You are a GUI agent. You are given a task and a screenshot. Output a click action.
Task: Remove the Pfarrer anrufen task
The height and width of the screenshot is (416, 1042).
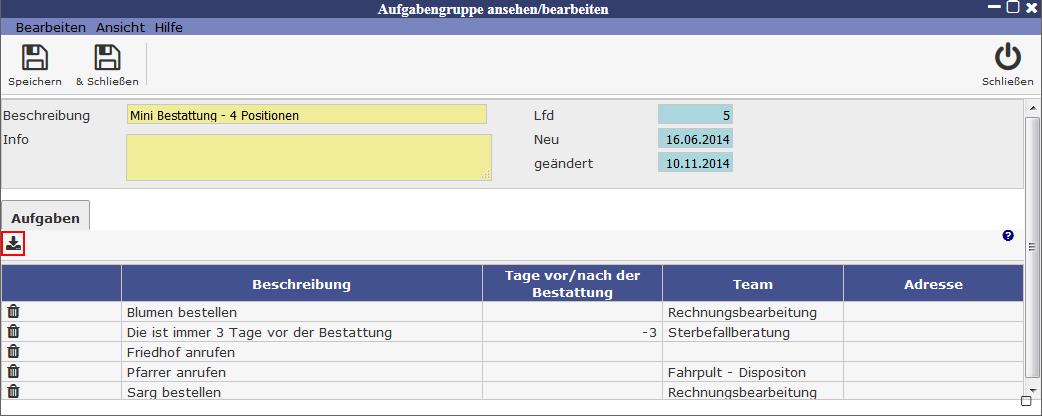point(13,372)
